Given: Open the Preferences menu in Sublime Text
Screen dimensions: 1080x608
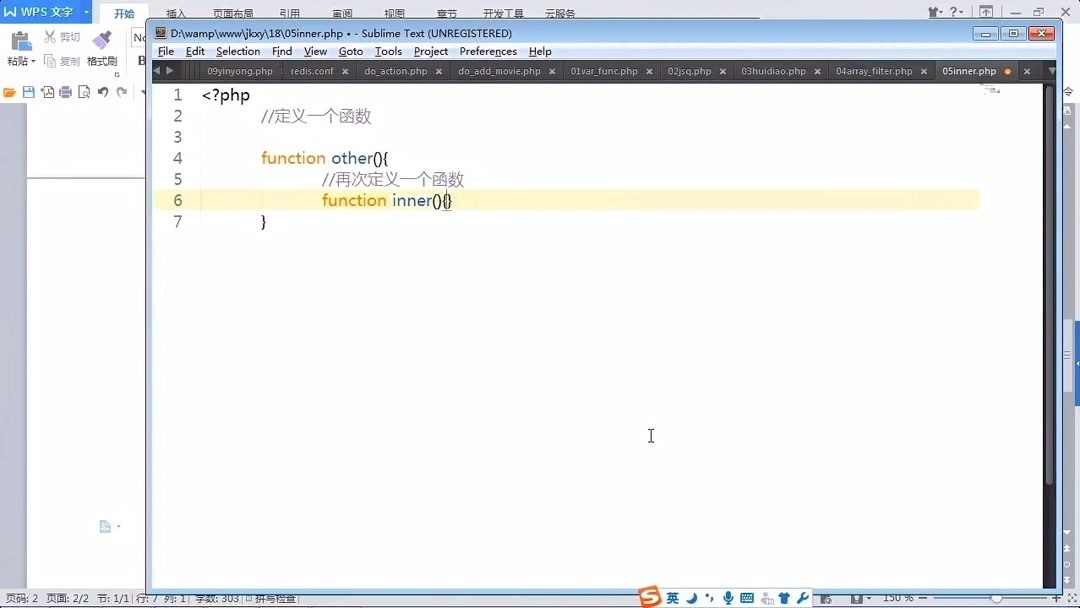Looking at the screenshot, I should click(488, 51).
